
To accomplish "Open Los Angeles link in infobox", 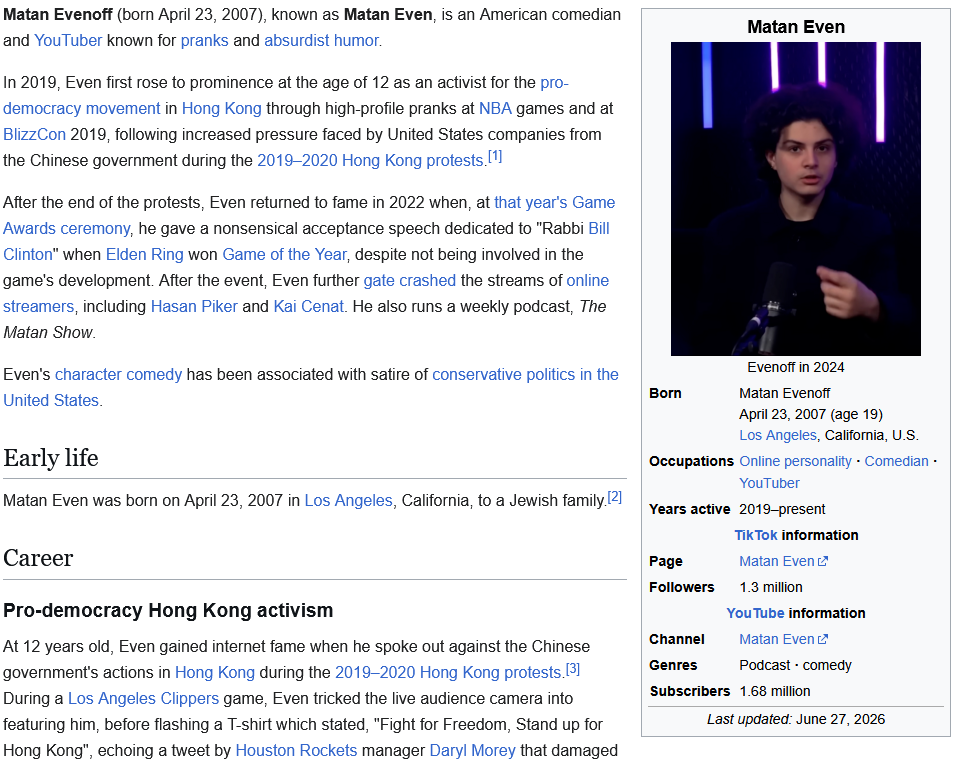I will (778, 436).
